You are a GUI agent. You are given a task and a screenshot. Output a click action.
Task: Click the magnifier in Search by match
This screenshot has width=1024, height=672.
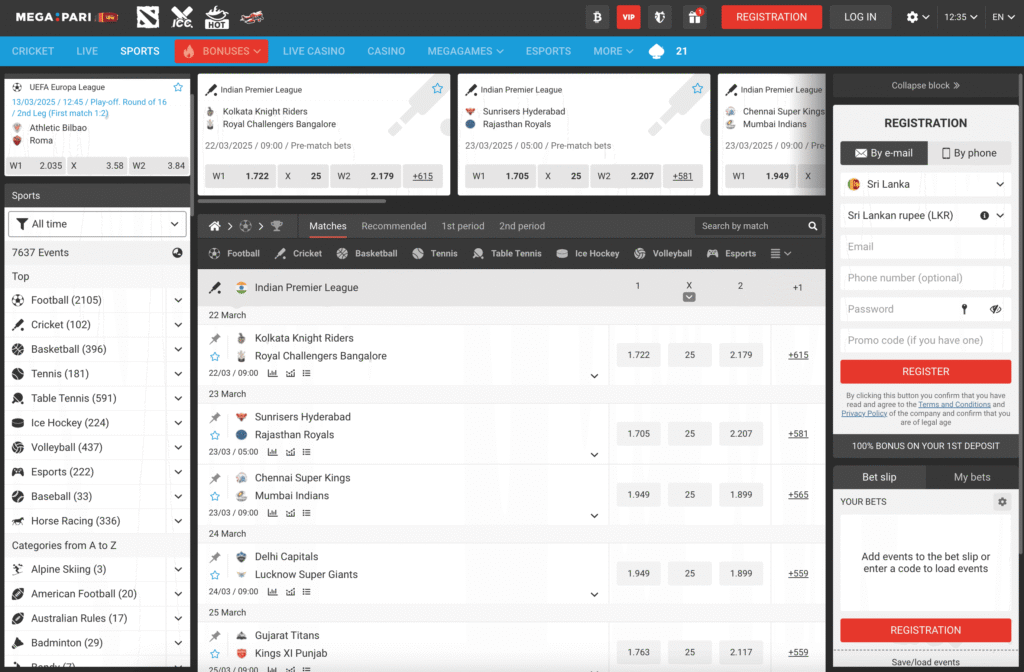coord(811,226)
